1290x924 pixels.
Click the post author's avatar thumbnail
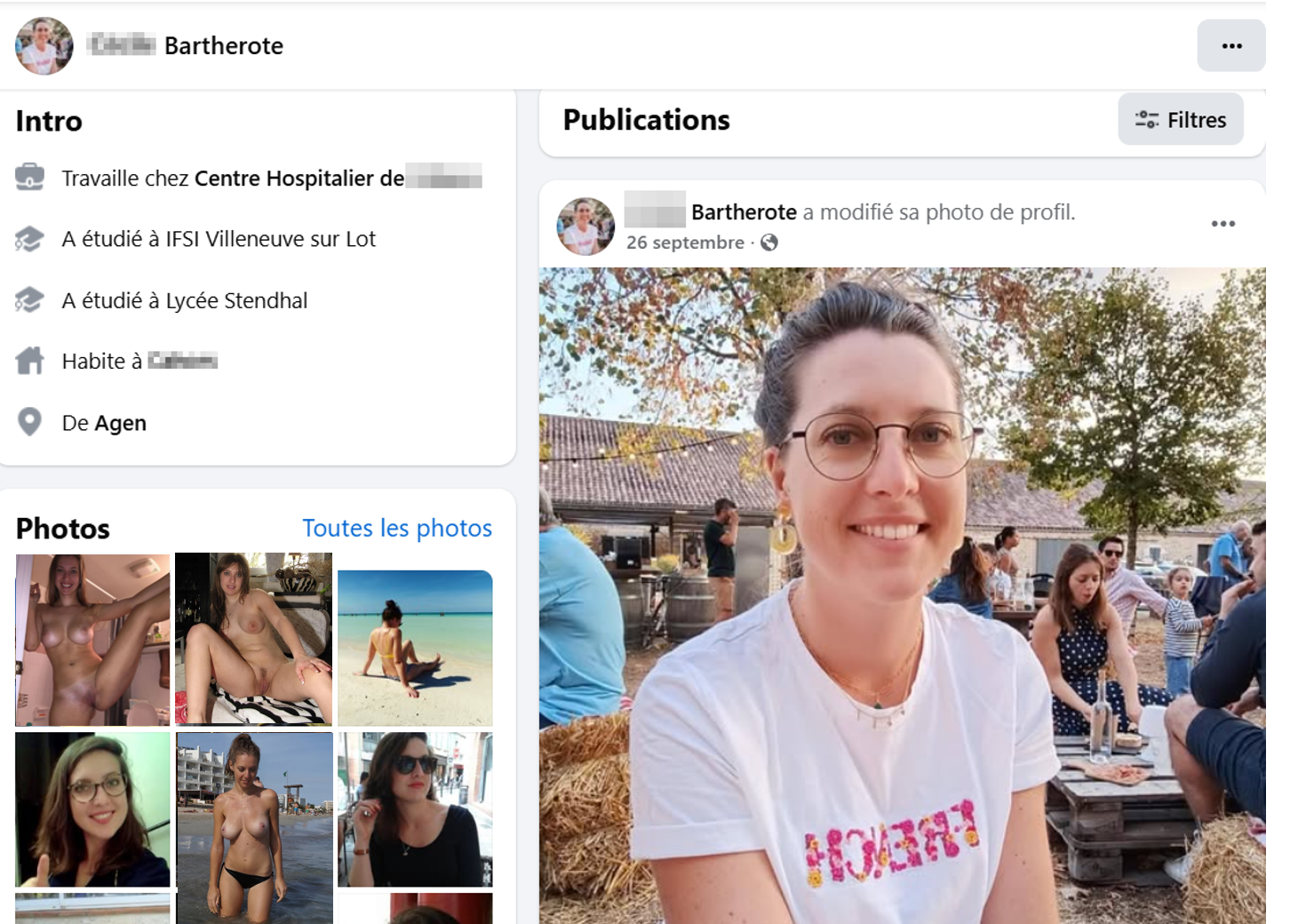pyautogui.click(x=585, y=227)
